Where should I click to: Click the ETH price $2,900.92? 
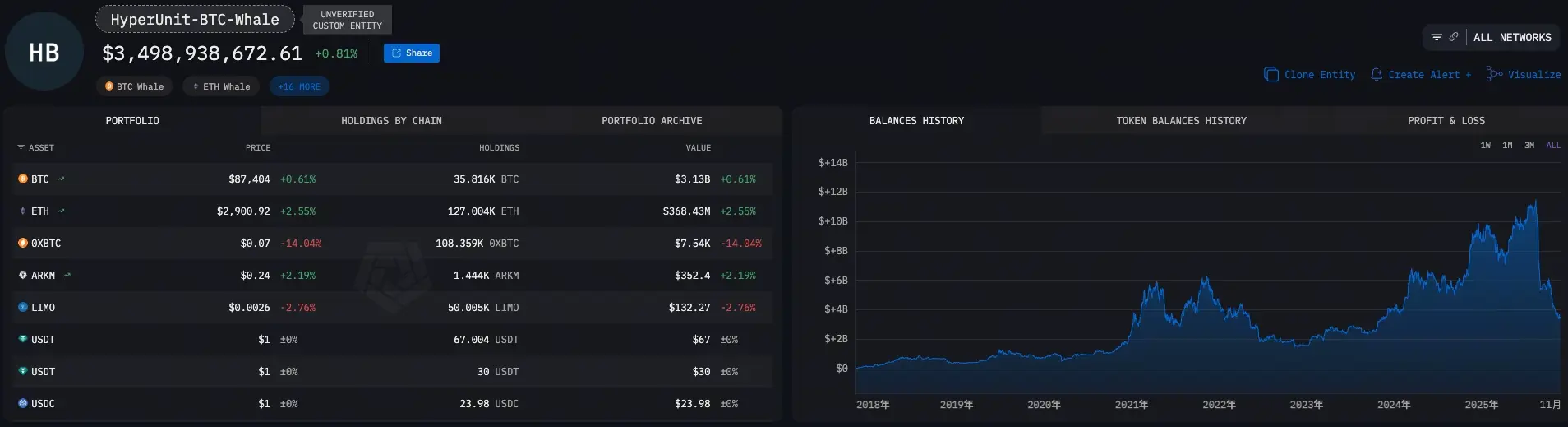click(243, 211)
